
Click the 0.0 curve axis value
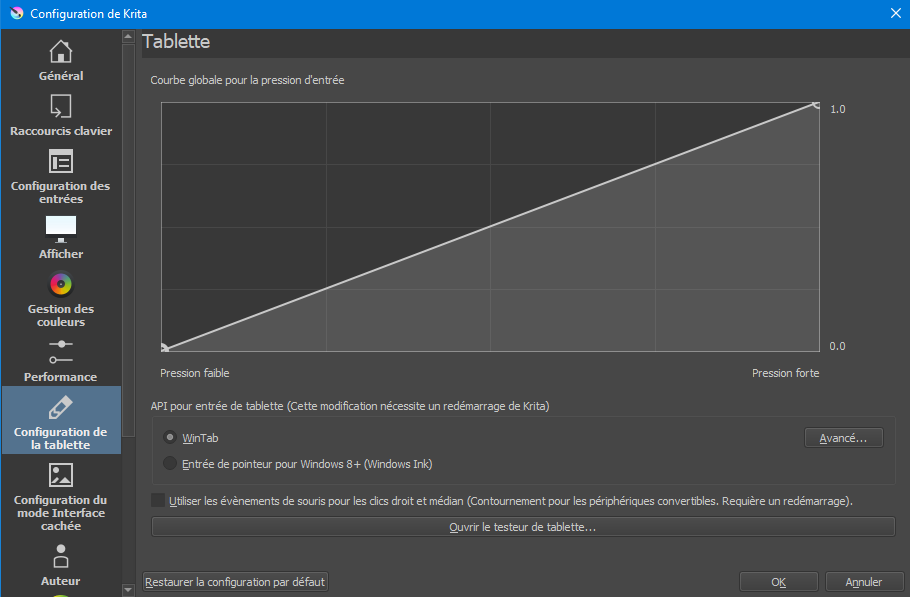pos(837,346)
